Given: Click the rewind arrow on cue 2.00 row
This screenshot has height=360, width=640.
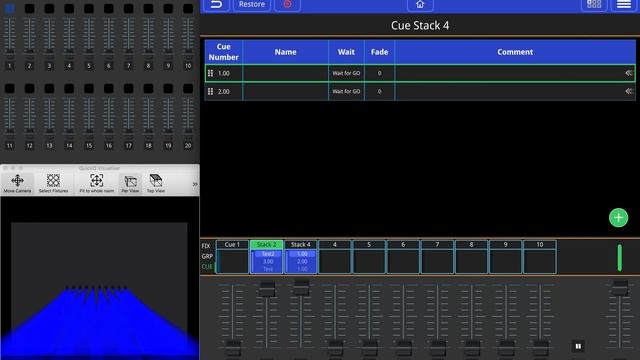Looking at the screenshot, I should coord(629,91).
